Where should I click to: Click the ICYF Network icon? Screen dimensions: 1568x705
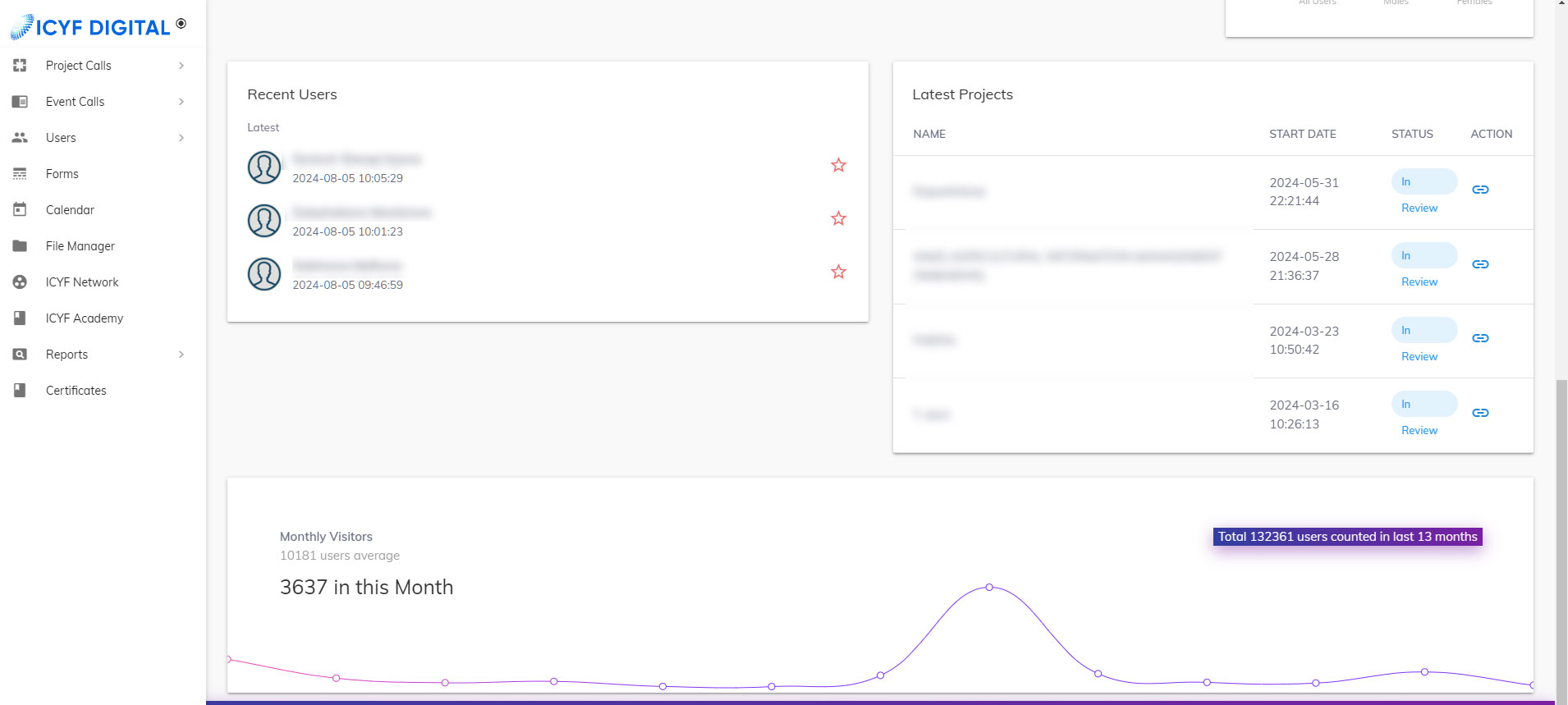(20, 282)
